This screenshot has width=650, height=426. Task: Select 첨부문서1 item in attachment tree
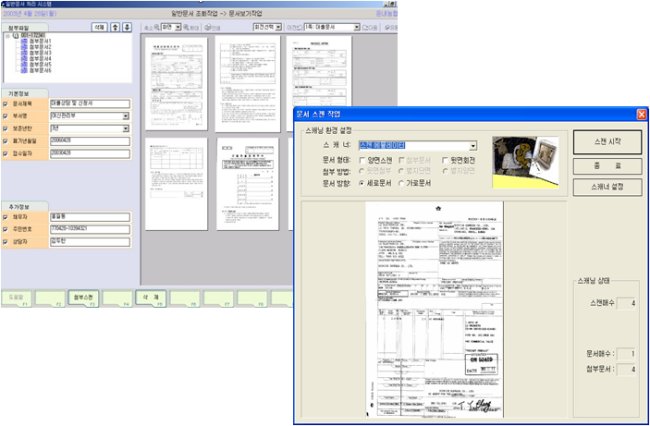(40, 43)
